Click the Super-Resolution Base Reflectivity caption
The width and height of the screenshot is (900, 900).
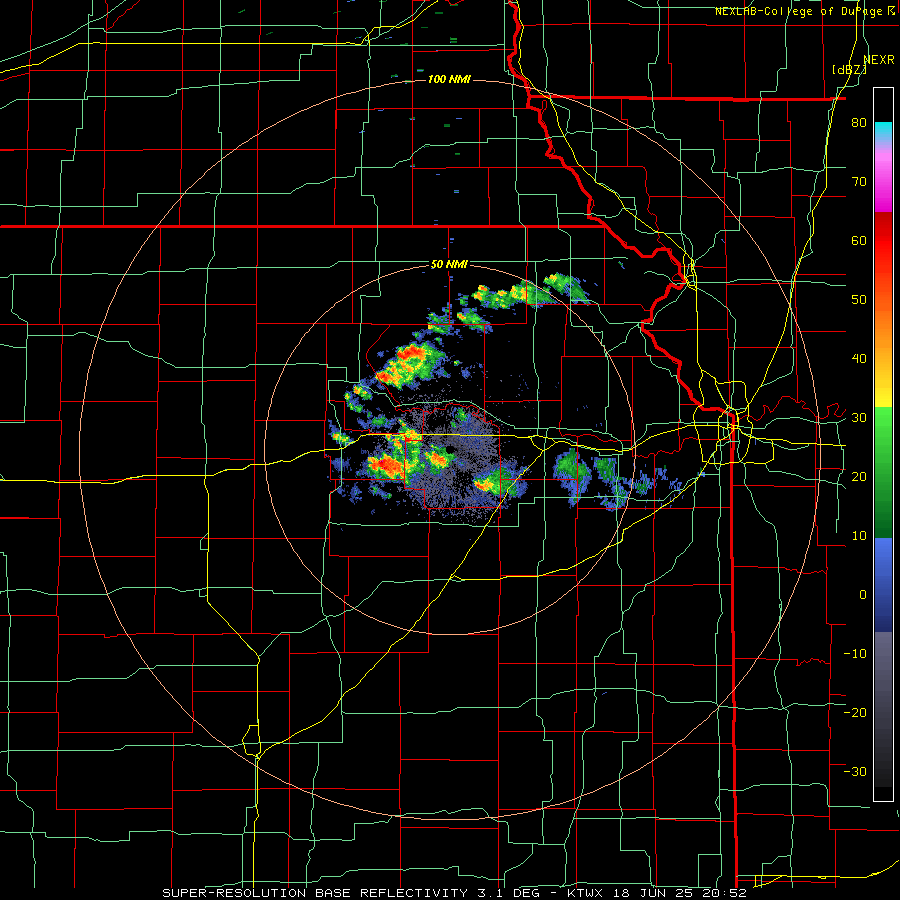click(454, 893)
